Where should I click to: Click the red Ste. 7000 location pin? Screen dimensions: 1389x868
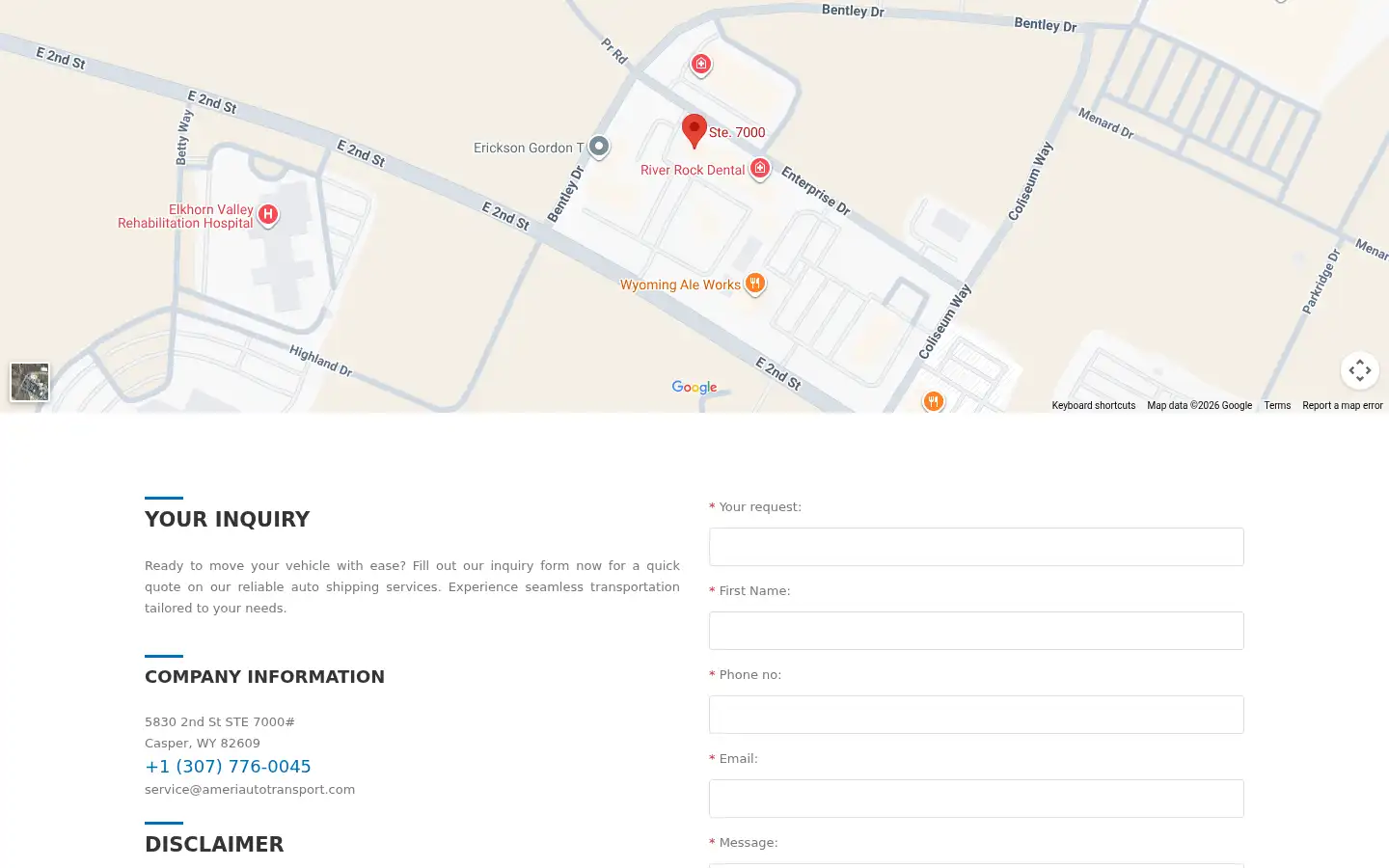694,130
